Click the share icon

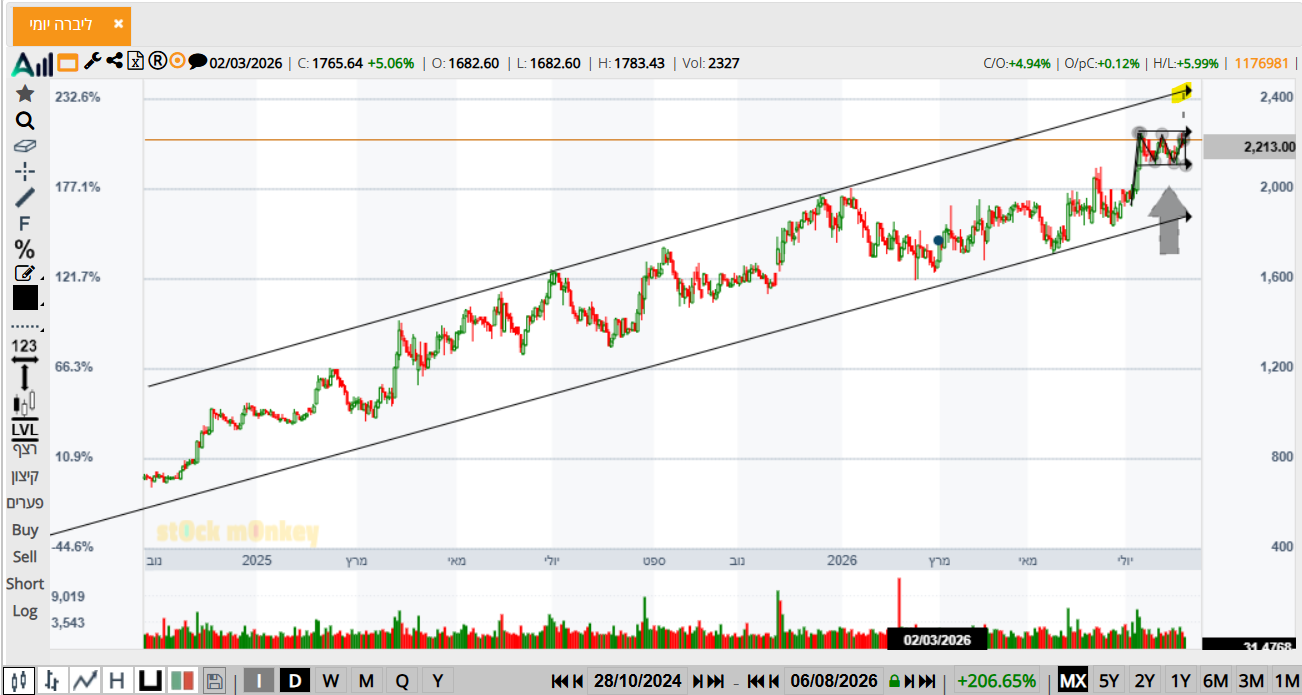click(115, 61)
